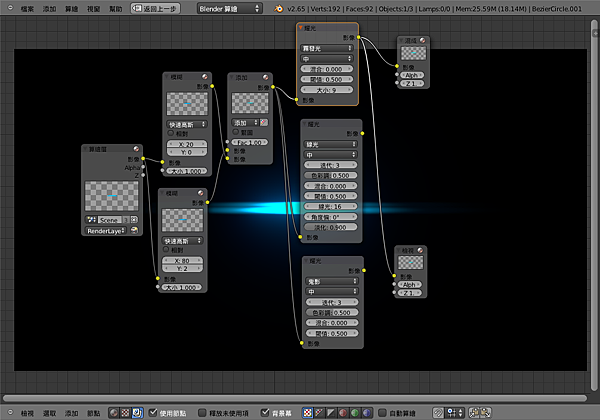Select the compositing nodes tree type icon
This screenshot has height=420, width=600.
point(137,413)
